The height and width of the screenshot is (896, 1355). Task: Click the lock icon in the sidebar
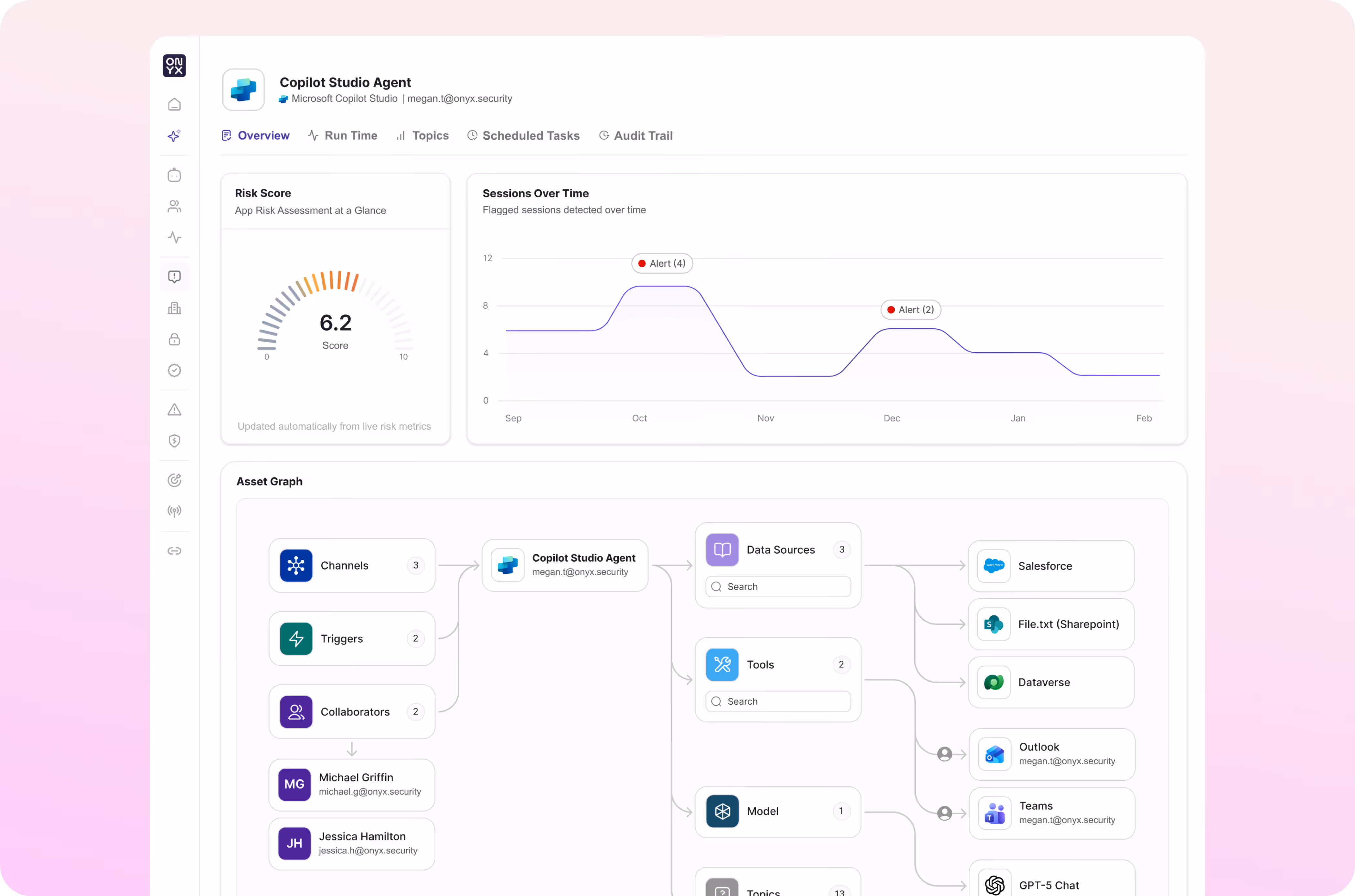tap(174, 339)
